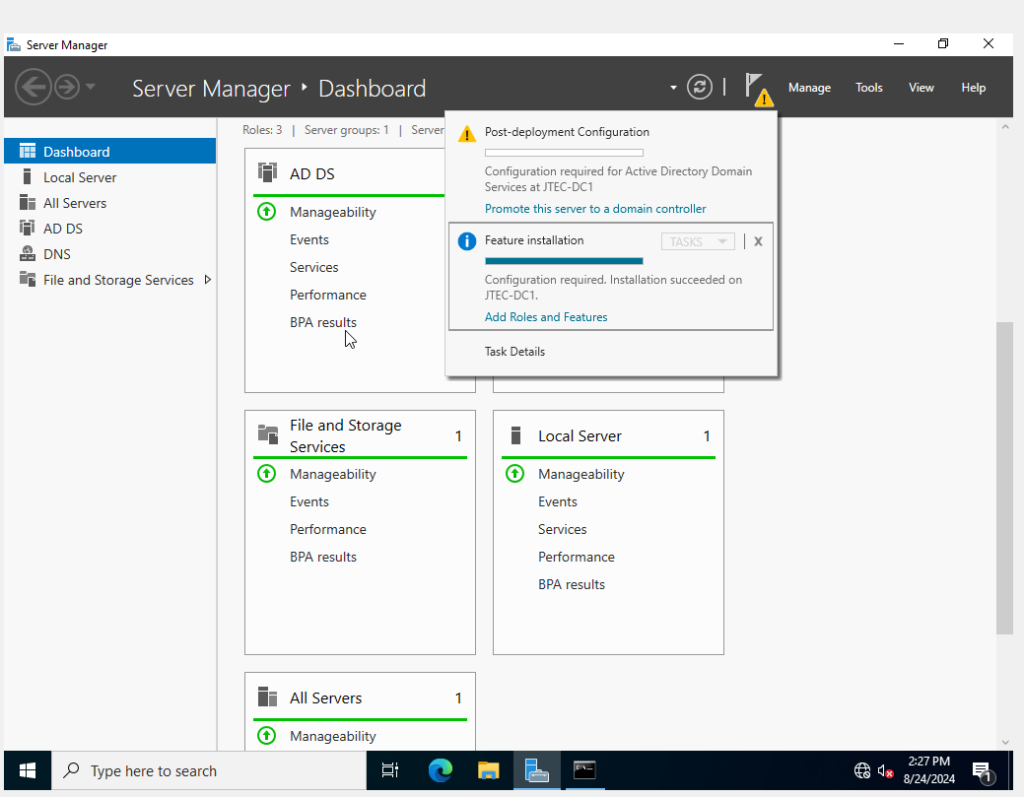Click the Local Server tile header icon
Image resolution: width=1024 pixels, height=797 pixels.
515,435
